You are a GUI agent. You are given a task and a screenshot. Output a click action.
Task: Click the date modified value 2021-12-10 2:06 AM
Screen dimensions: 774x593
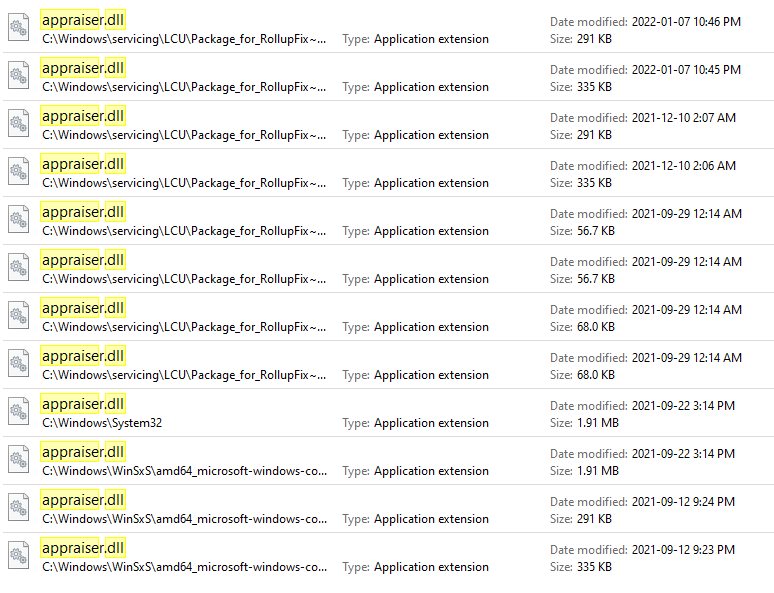coord(684,165)
